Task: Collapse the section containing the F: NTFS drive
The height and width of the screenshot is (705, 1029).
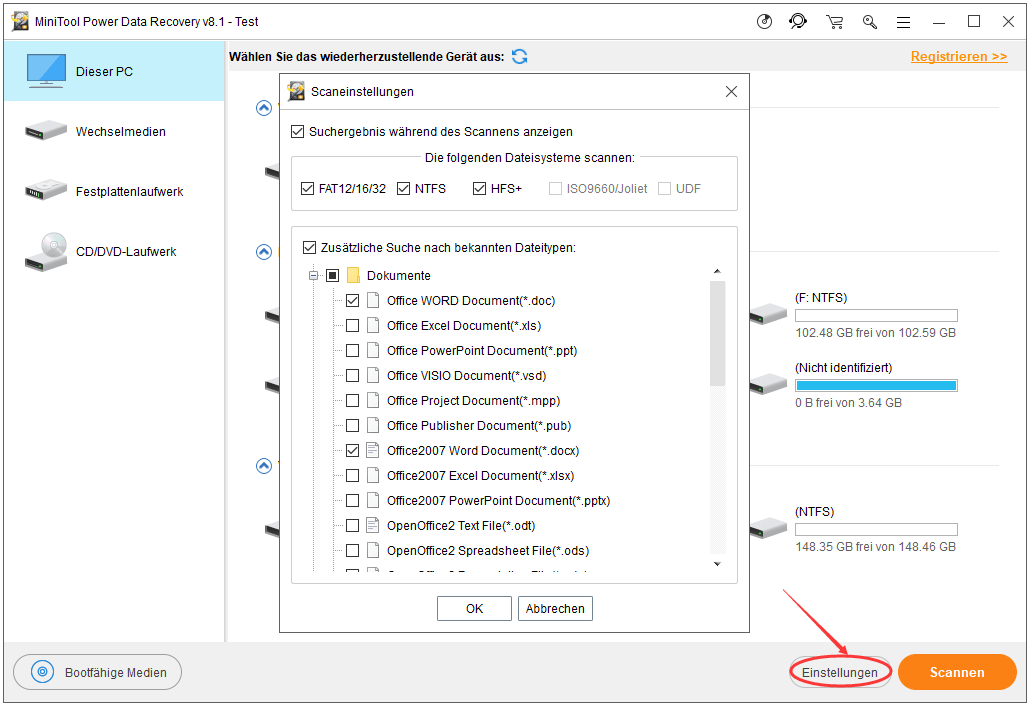Action: coord(264,251)
